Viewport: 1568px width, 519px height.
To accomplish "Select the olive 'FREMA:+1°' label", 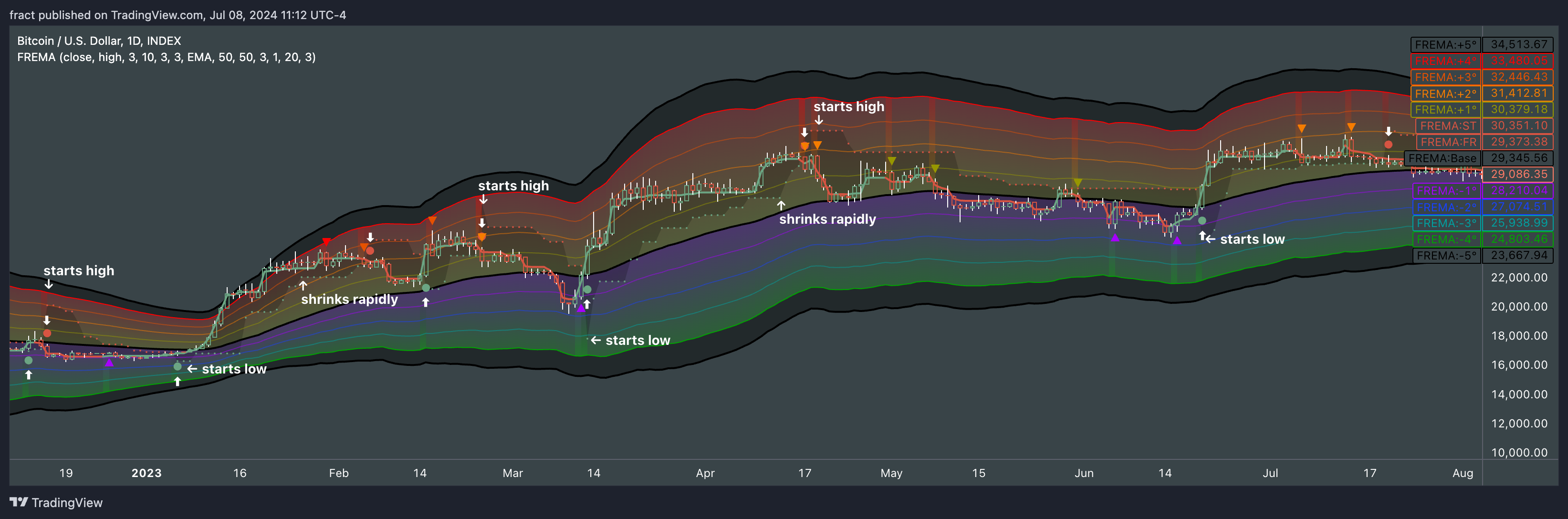I will point(1446,110).
